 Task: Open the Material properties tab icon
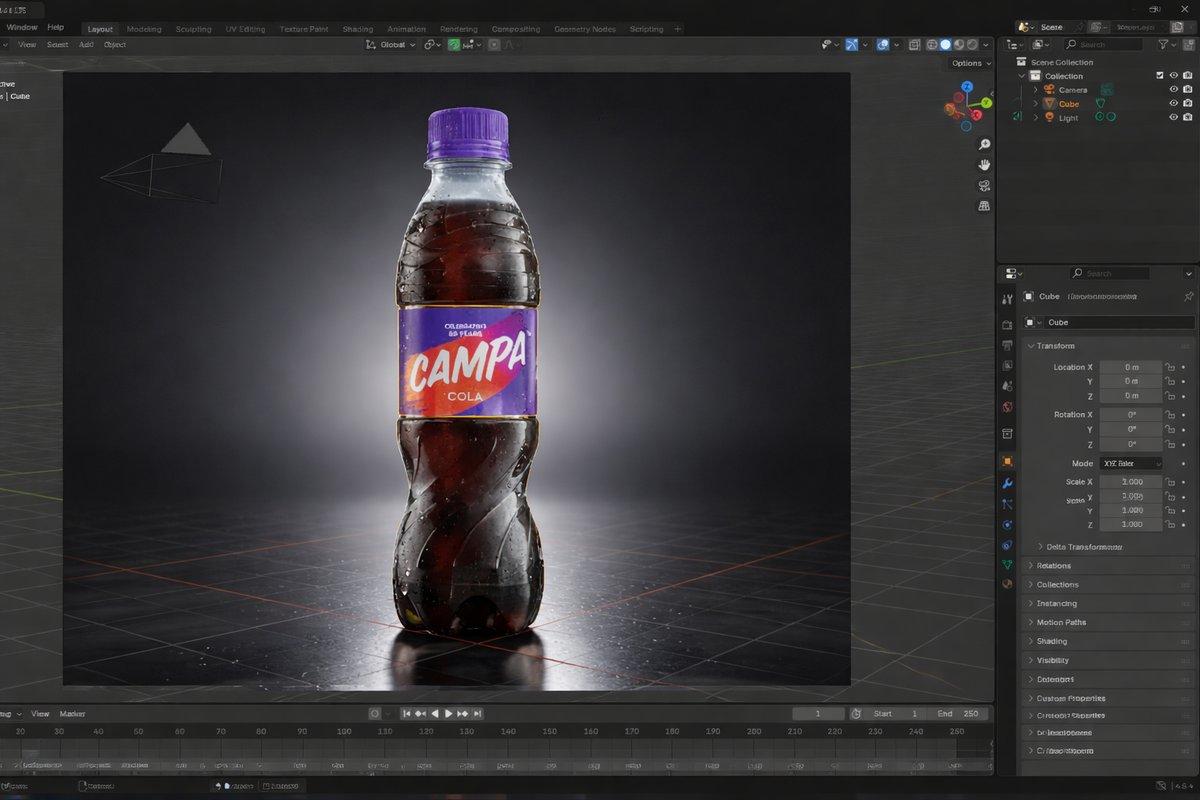coord(1008,584)
